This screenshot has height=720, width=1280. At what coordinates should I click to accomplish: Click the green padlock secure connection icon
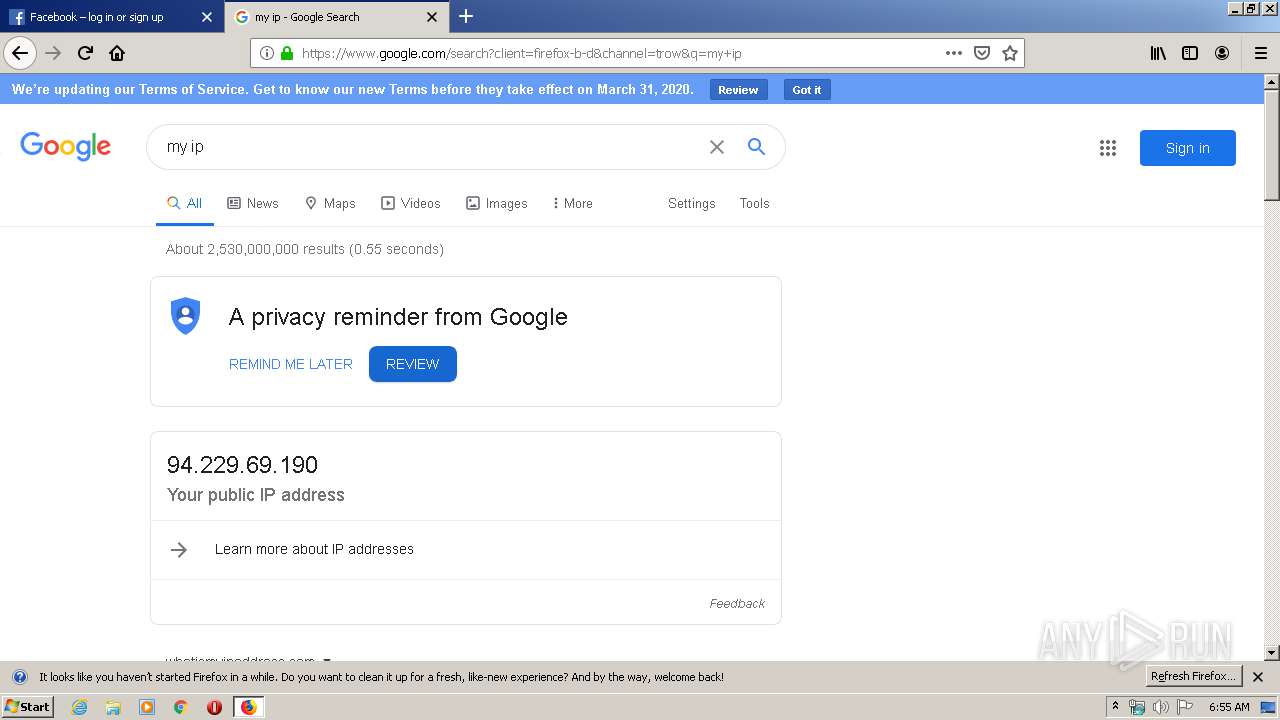[287, 53]
